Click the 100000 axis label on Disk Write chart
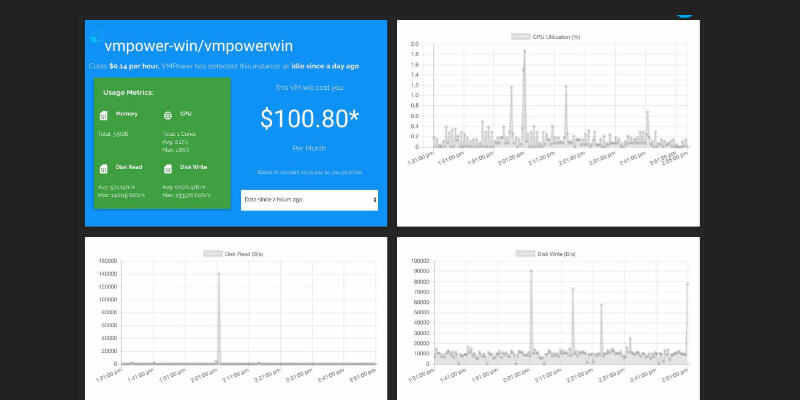The width and height of the screenshot is (800, 400). pos(421,261)
